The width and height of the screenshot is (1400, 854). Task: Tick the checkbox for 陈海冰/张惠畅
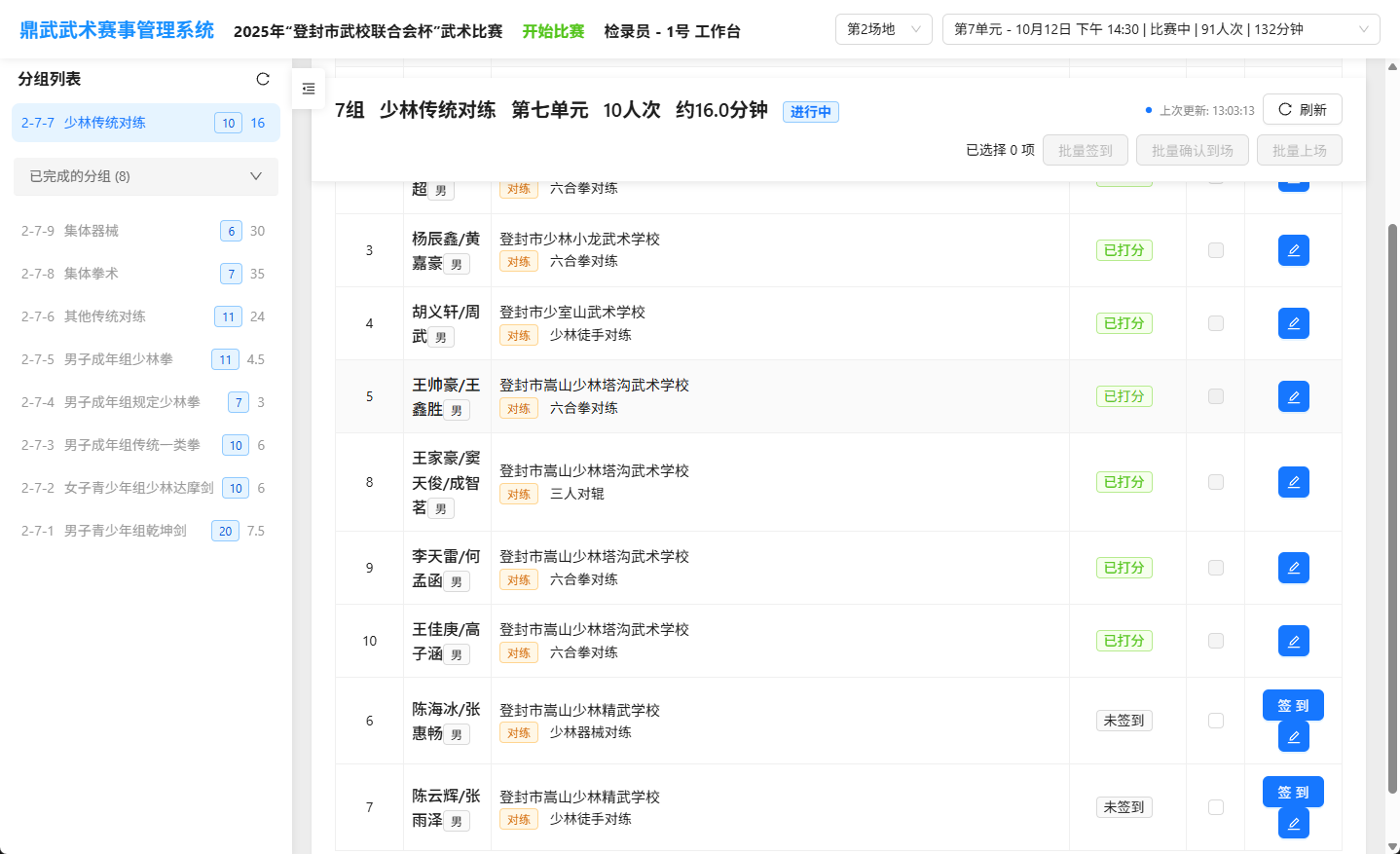pyautogui.click(x=1215, y=721)
